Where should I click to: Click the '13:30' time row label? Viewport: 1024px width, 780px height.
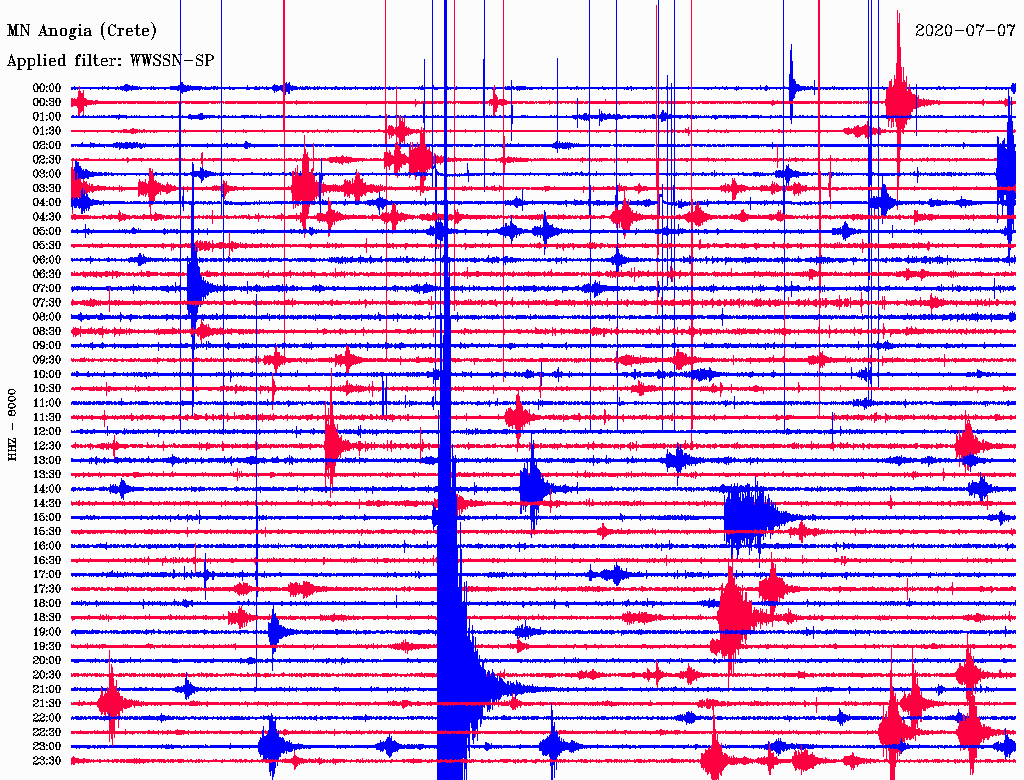47,475
